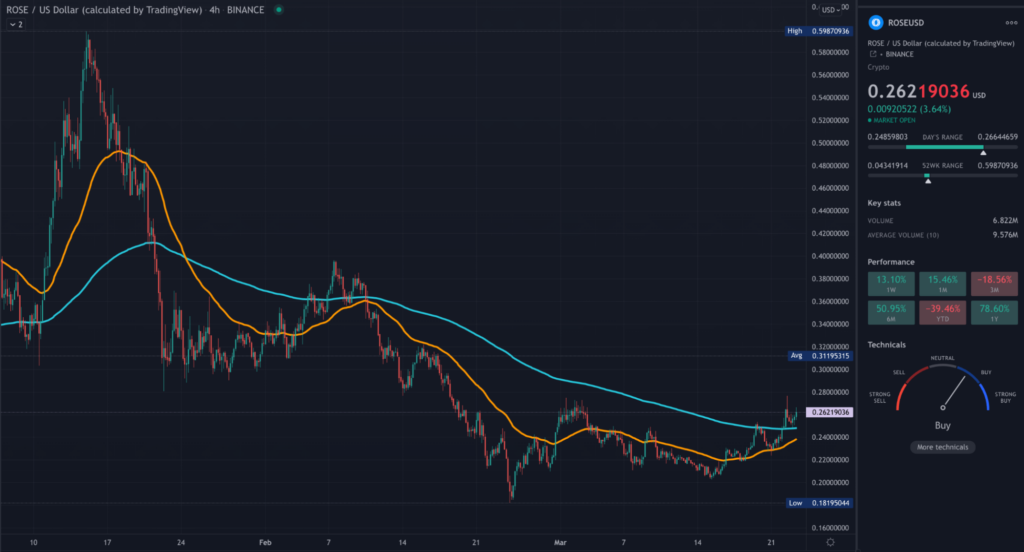Click the 3M performance tile showing -18.56%
The image size is (1024, 552).
tap(992, 283)
